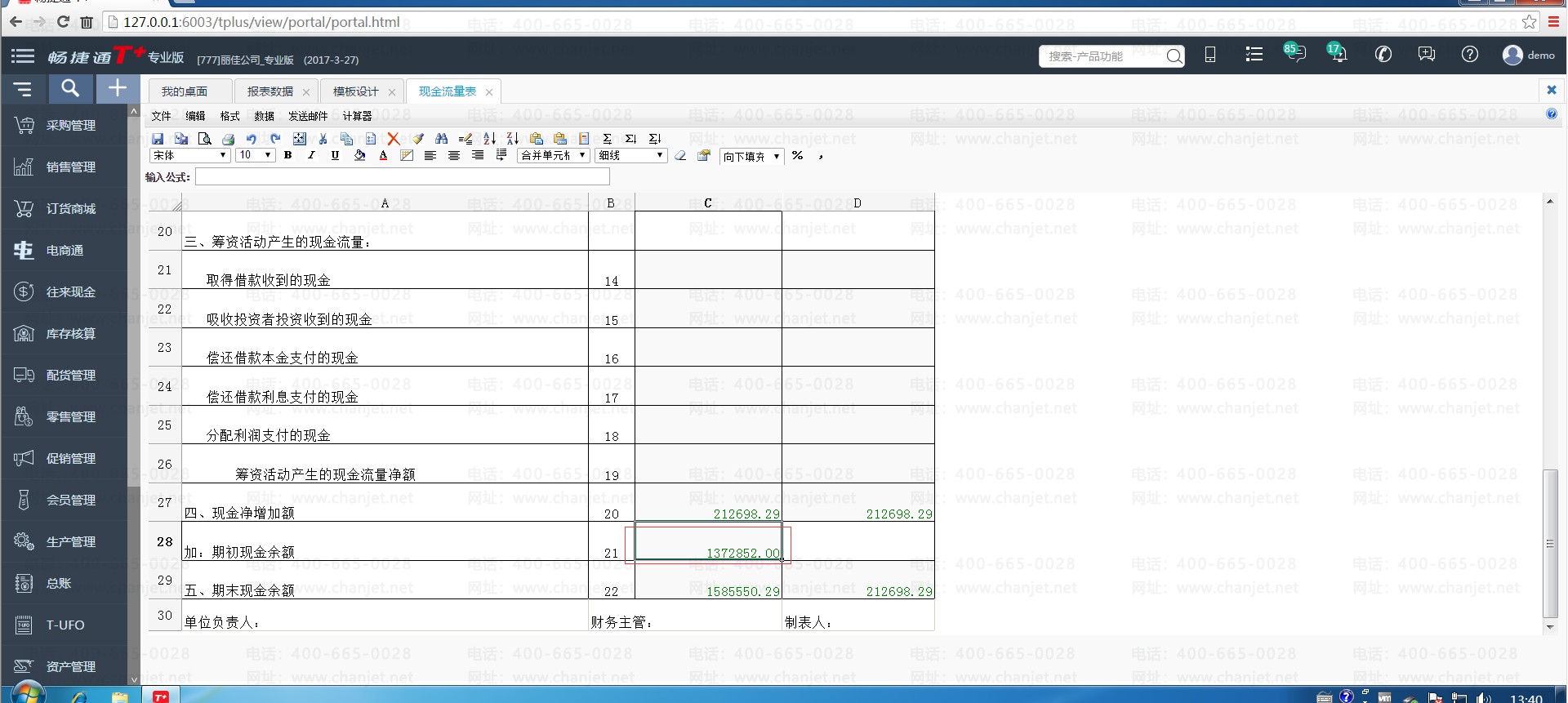Open the 格式 menu
The height and width of the screenshot is (703, 1568).
(x=230, y=116)
